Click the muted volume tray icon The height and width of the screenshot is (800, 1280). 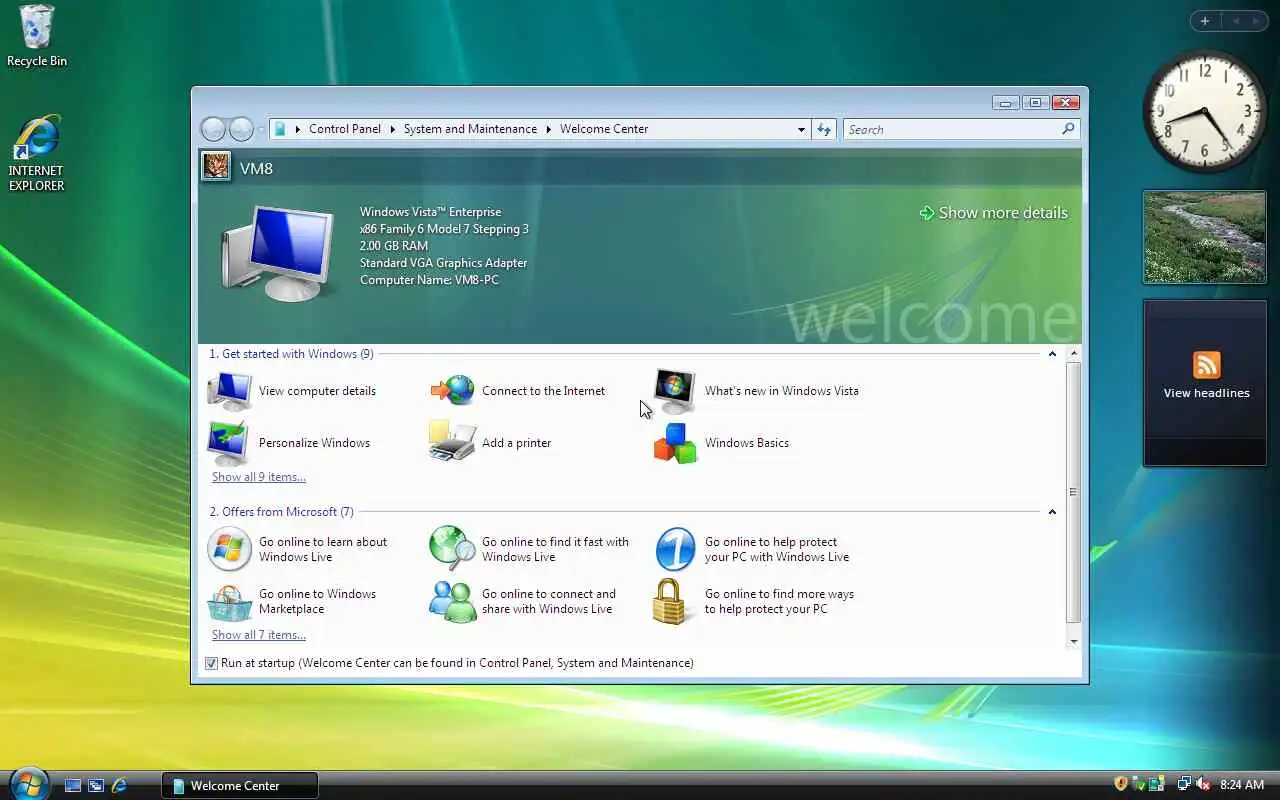1203,784
